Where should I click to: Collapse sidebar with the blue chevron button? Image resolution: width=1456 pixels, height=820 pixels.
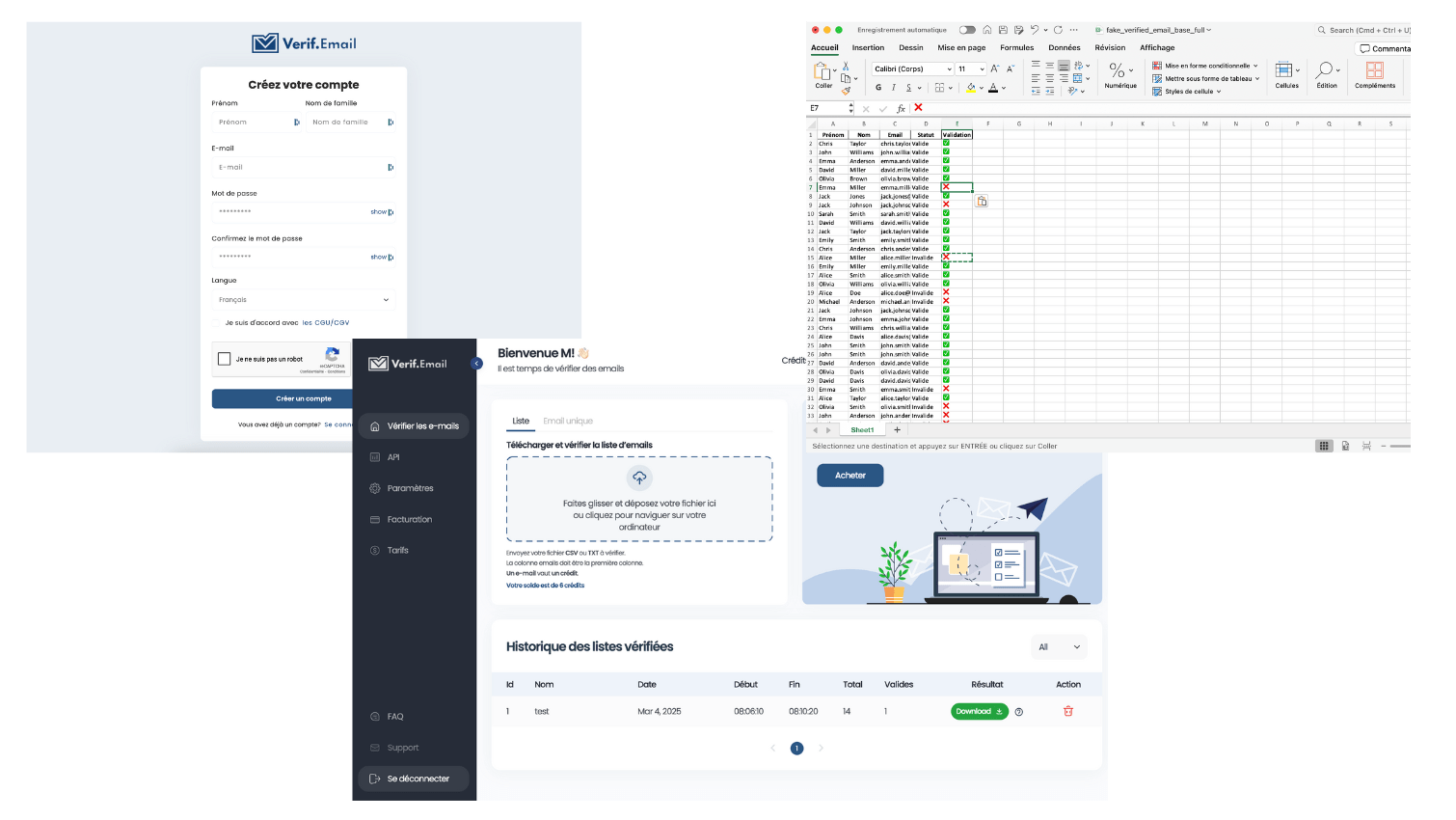(476, 364)
